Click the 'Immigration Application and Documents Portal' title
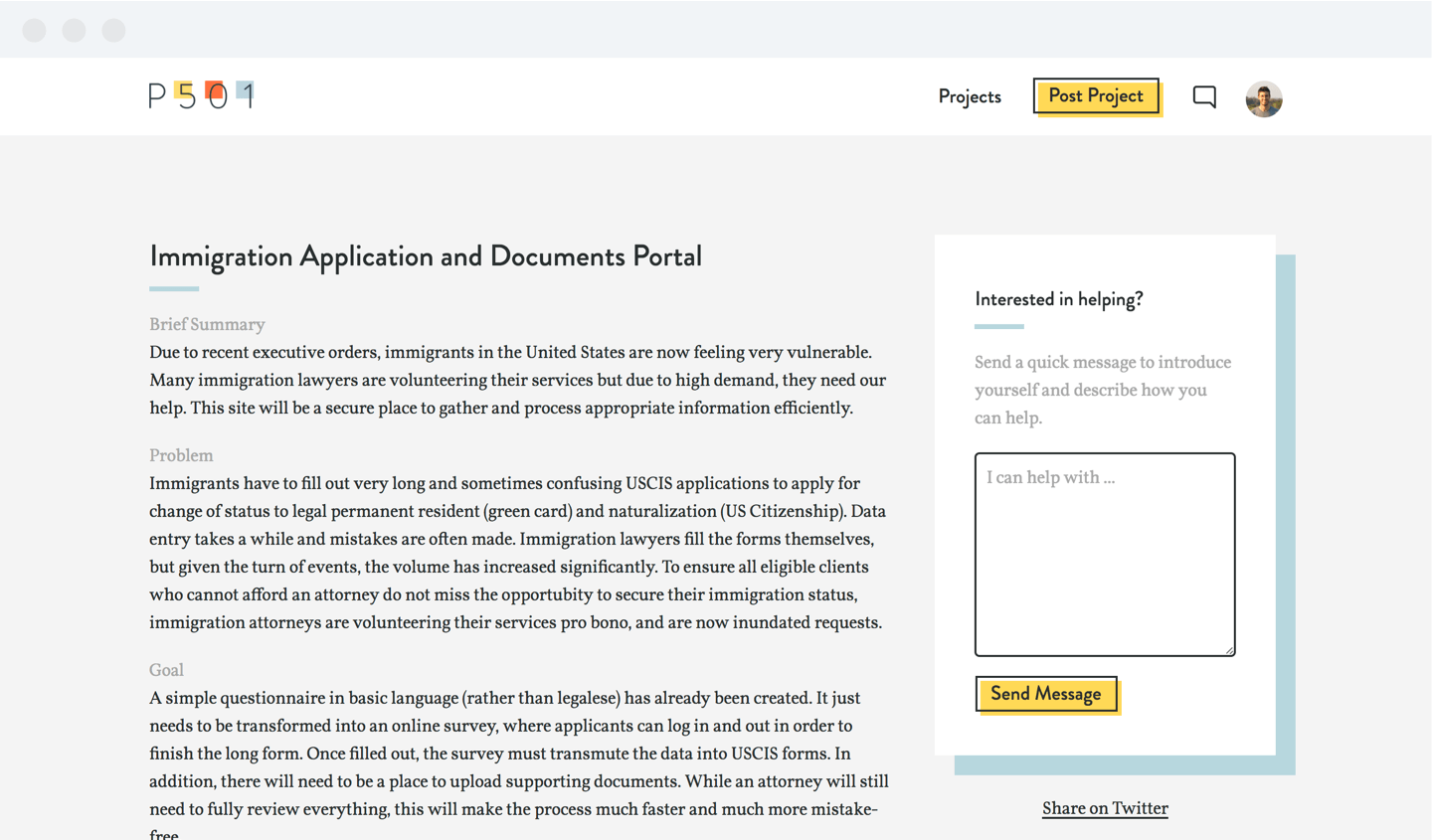The height and width of the screenshot is (840, 1432). click(x=426, y=256)
